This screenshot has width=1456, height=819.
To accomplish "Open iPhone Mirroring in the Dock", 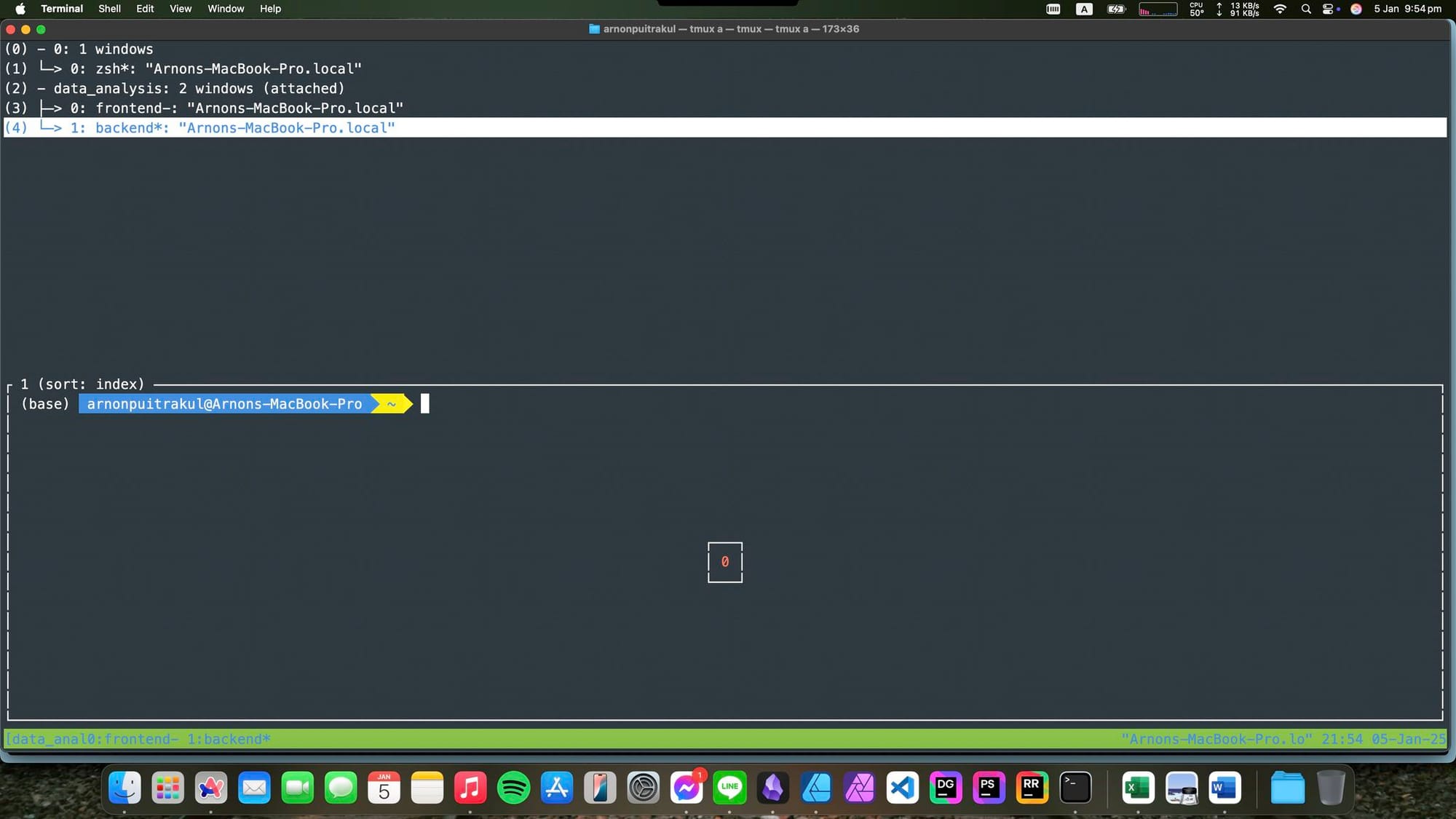I will [600, 788].
